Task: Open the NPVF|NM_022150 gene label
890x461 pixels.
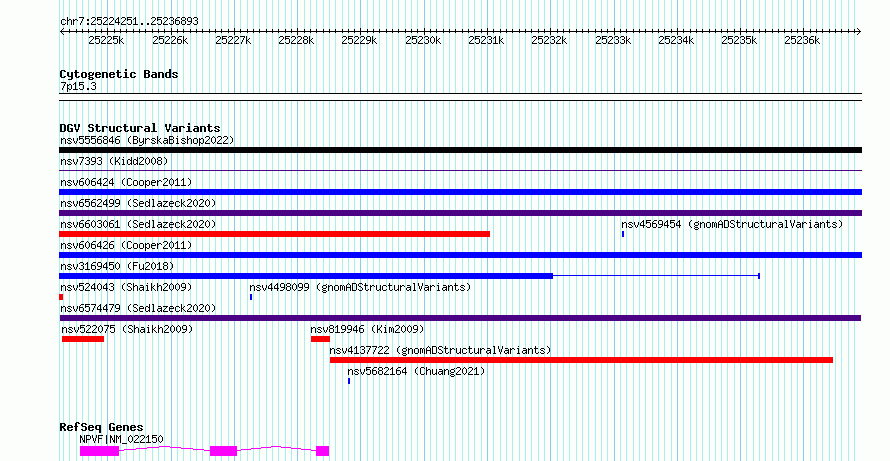Action: [x=121, y=439]
